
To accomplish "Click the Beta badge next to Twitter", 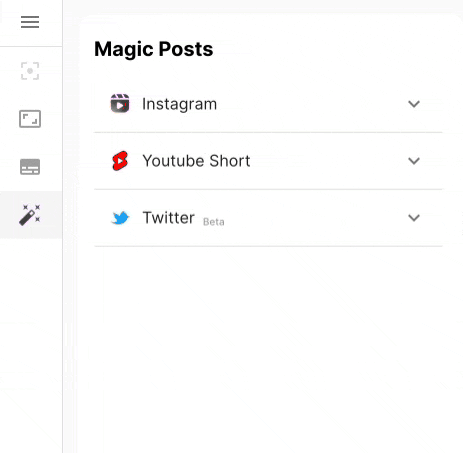I will [x=214, y=222].
